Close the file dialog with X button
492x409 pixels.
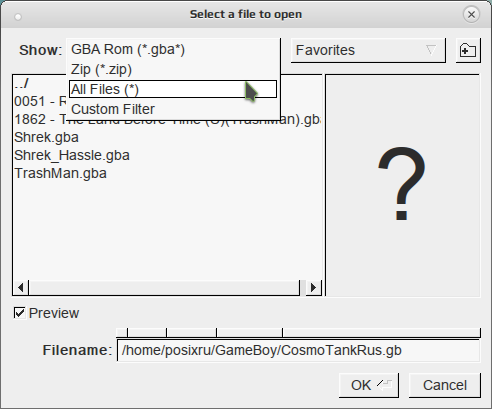(471, 14)
